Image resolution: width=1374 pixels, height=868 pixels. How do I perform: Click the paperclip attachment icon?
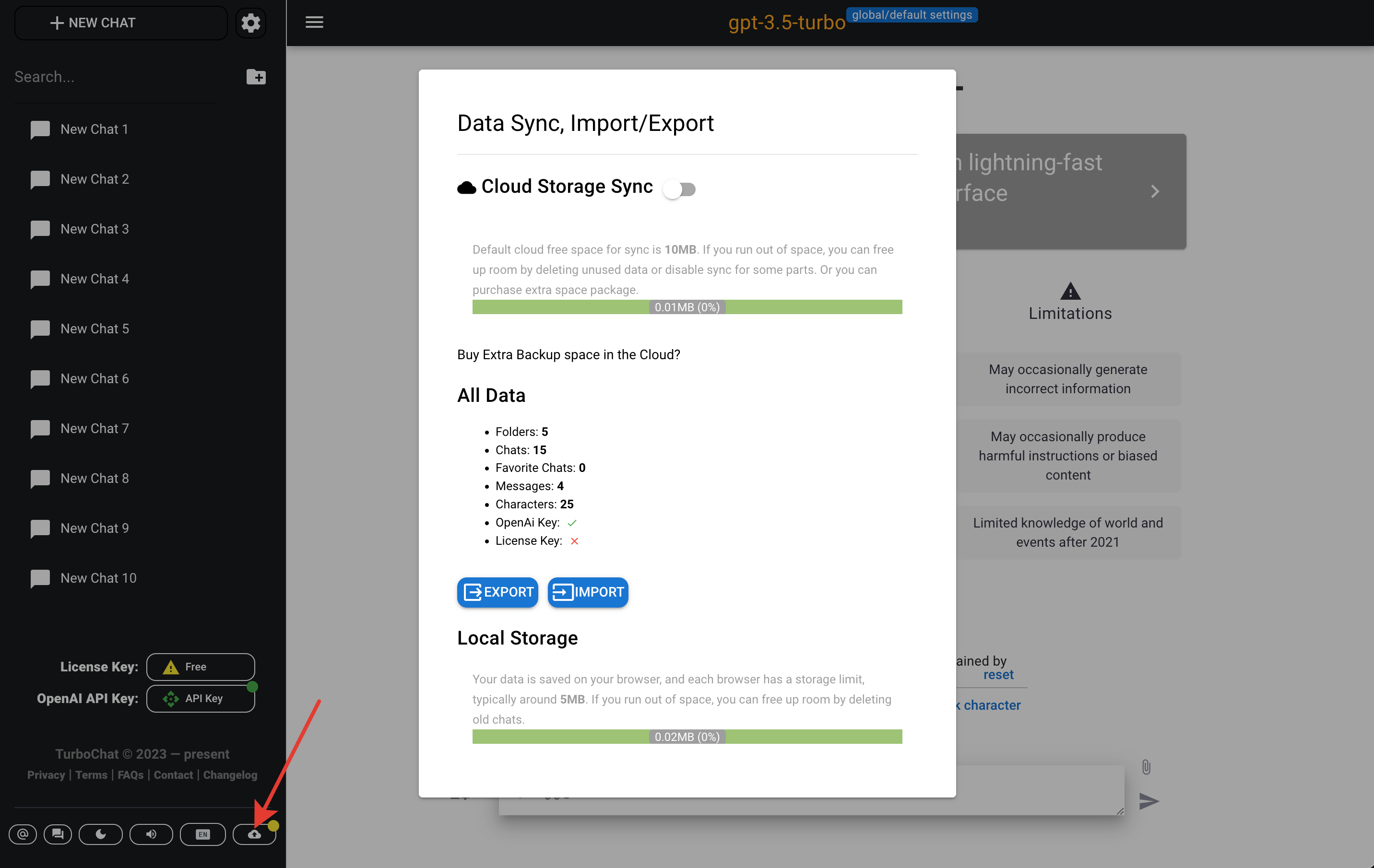(x=1146, y=767)
